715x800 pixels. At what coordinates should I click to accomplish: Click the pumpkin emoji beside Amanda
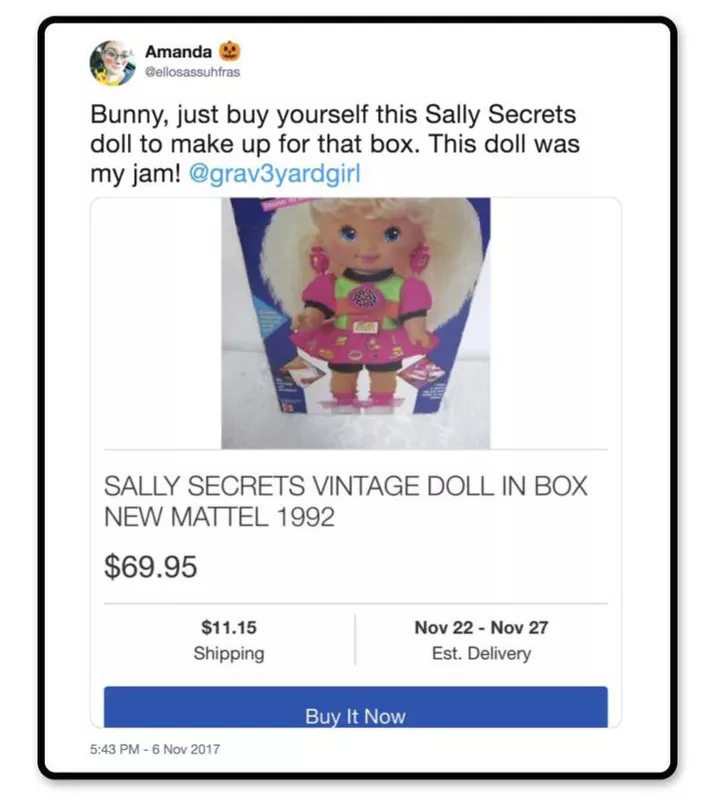229,50
